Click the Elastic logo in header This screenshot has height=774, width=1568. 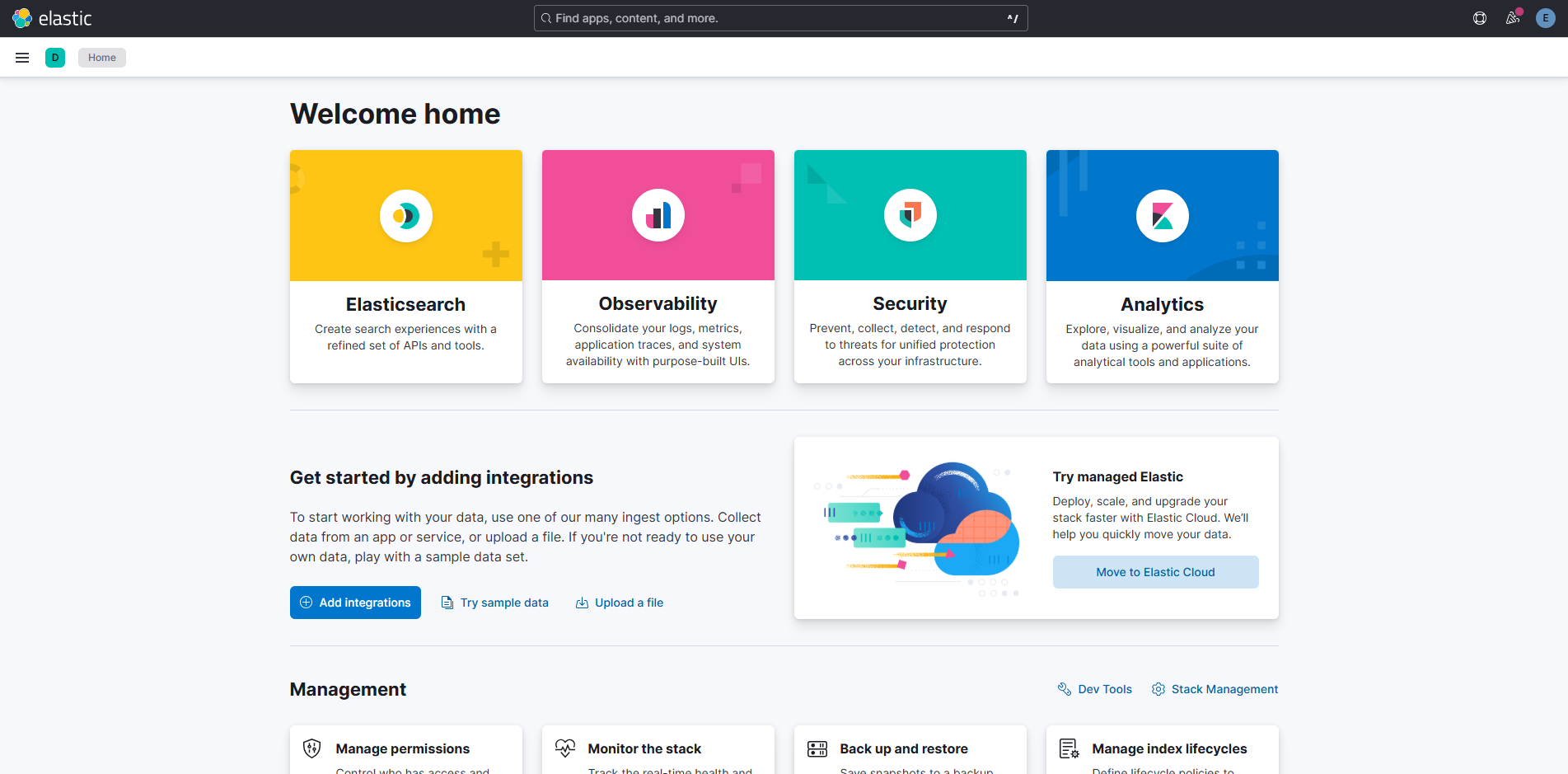point(52,18)
